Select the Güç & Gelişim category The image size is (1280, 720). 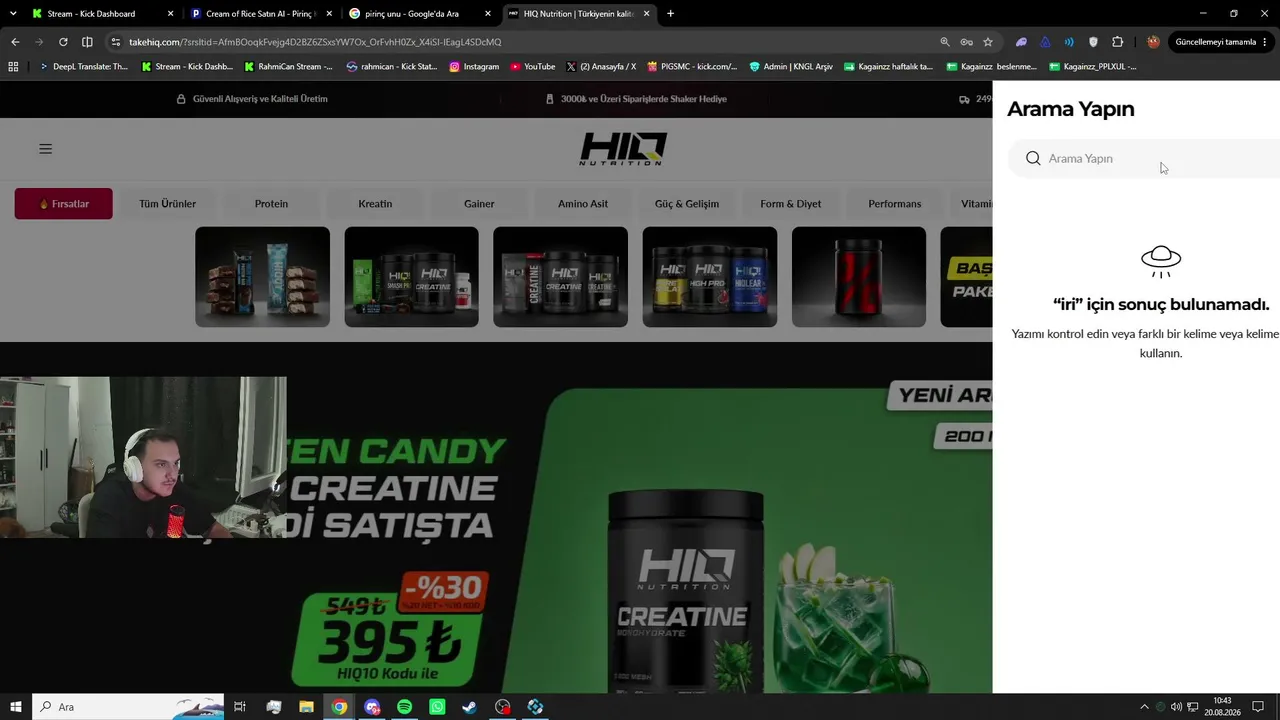coord(687,204)
